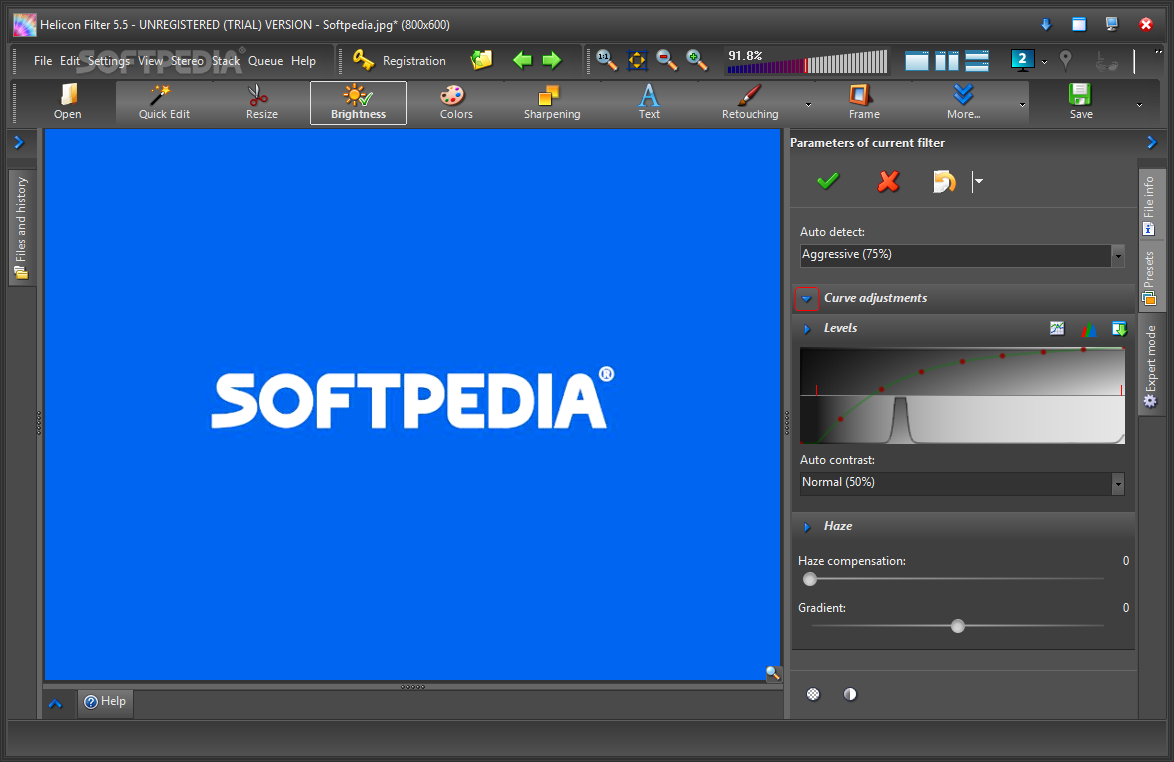
Task: Add the Frame effect
Action: [x=863, y=102]
